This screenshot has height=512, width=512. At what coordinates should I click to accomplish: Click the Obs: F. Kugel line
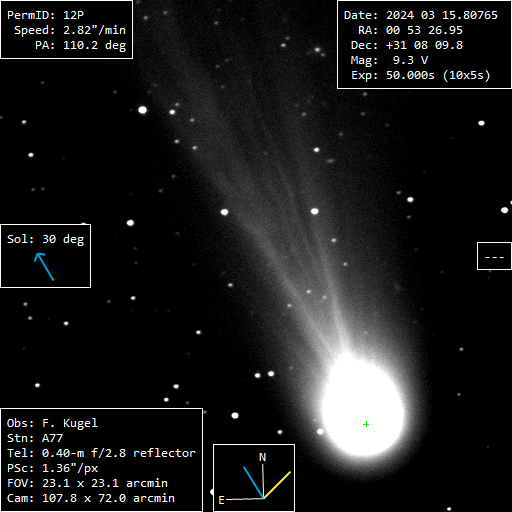[52, 423]
